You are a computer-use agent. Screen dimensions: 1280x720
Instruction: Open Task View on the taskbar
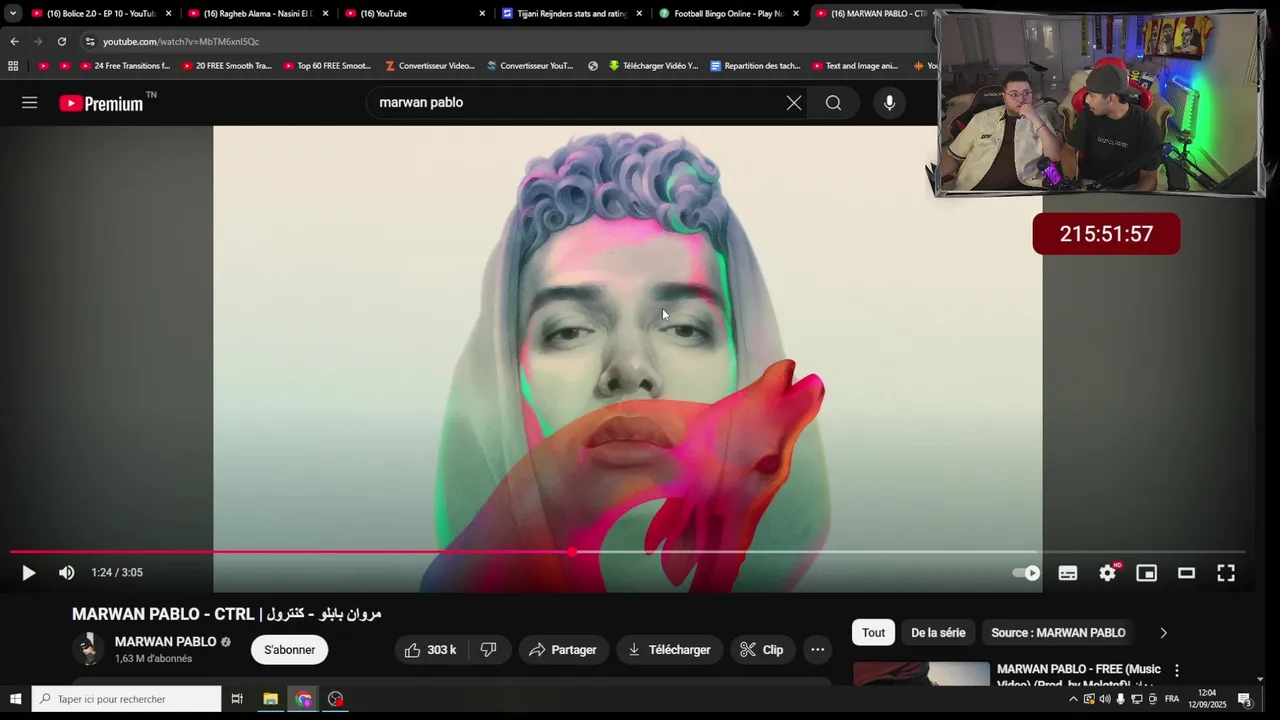point(237,699)
